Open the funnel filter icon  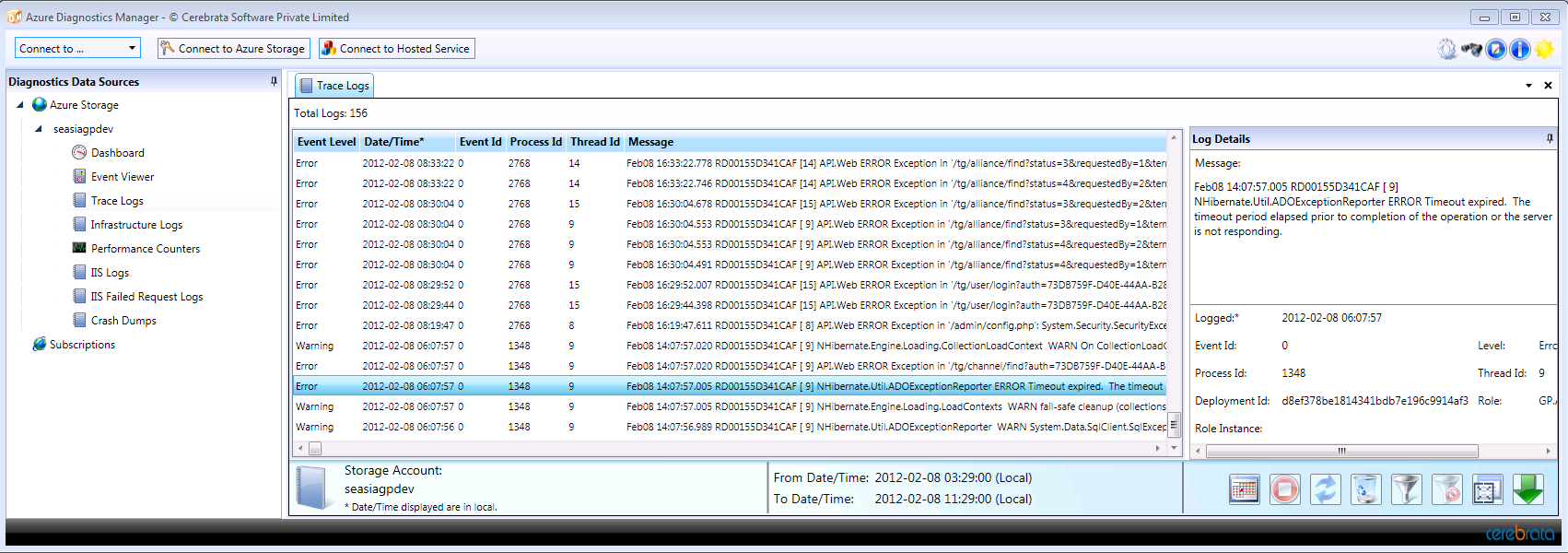(x=1406, y=489)
